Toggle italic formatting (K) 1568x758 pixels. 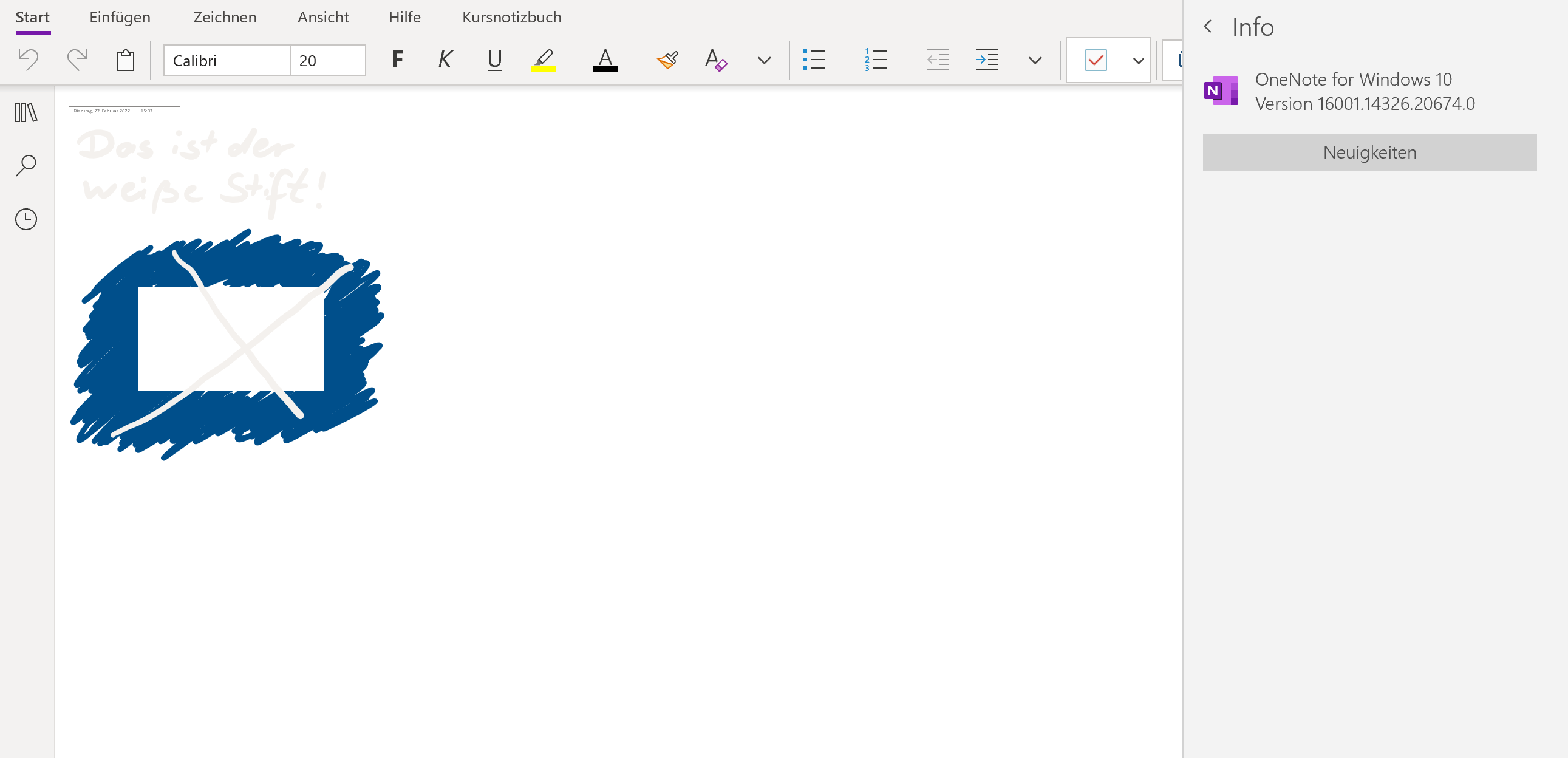(x=445, y=60)
